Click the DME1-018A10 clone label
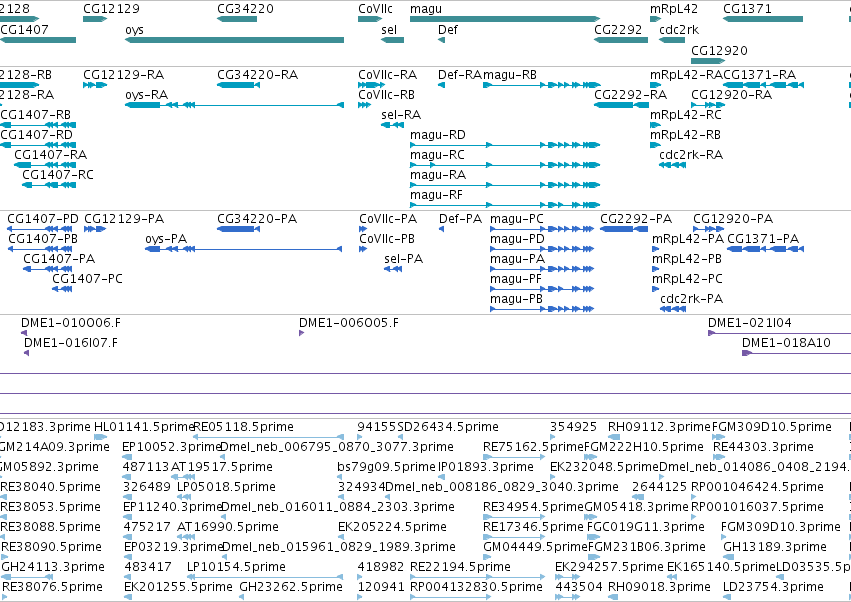Viewport: 851px width, 602px height. [x=786, y=343]
